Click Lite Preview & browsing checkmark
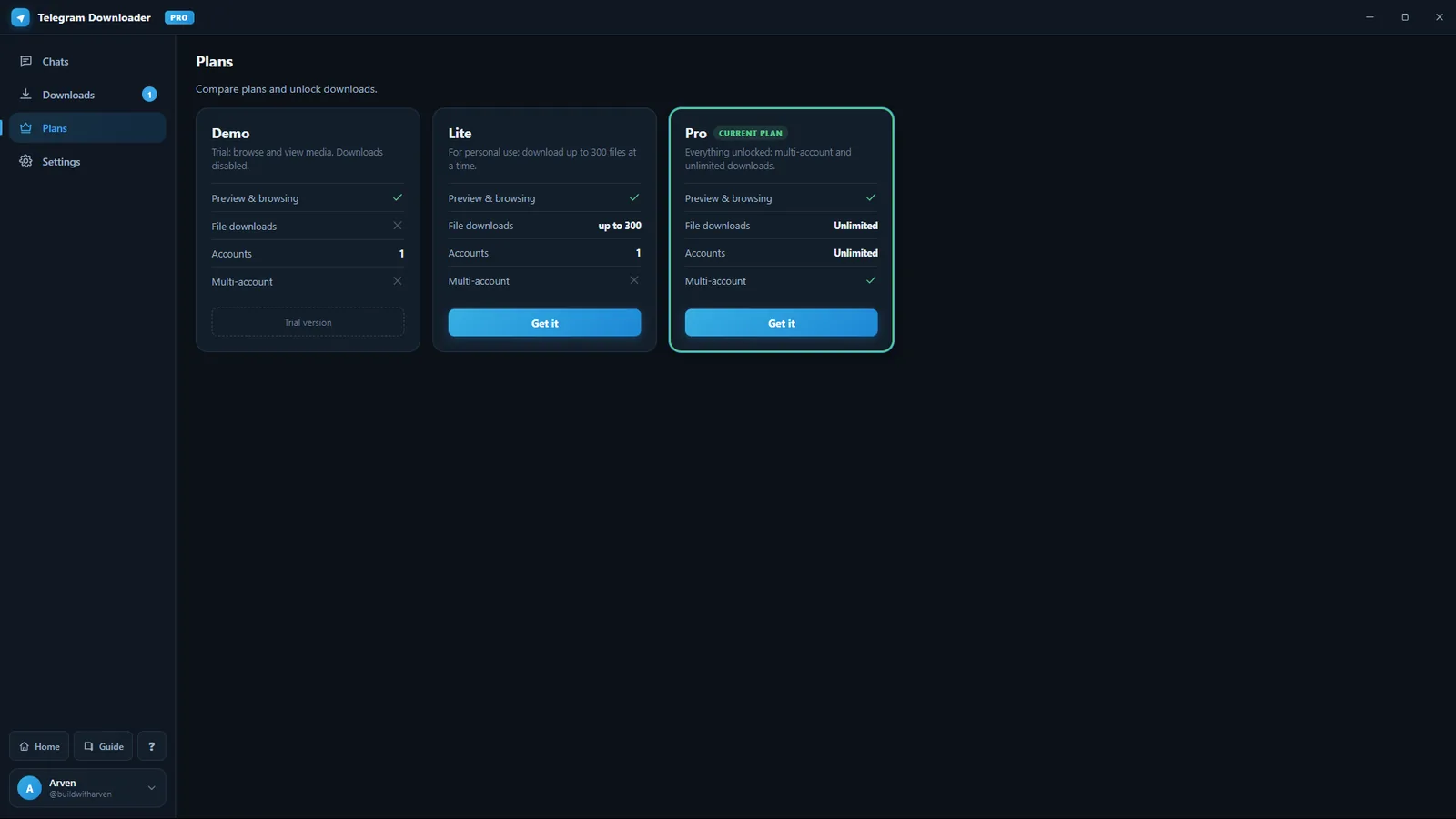This screenshot has width=1456, height=819. 634,197
